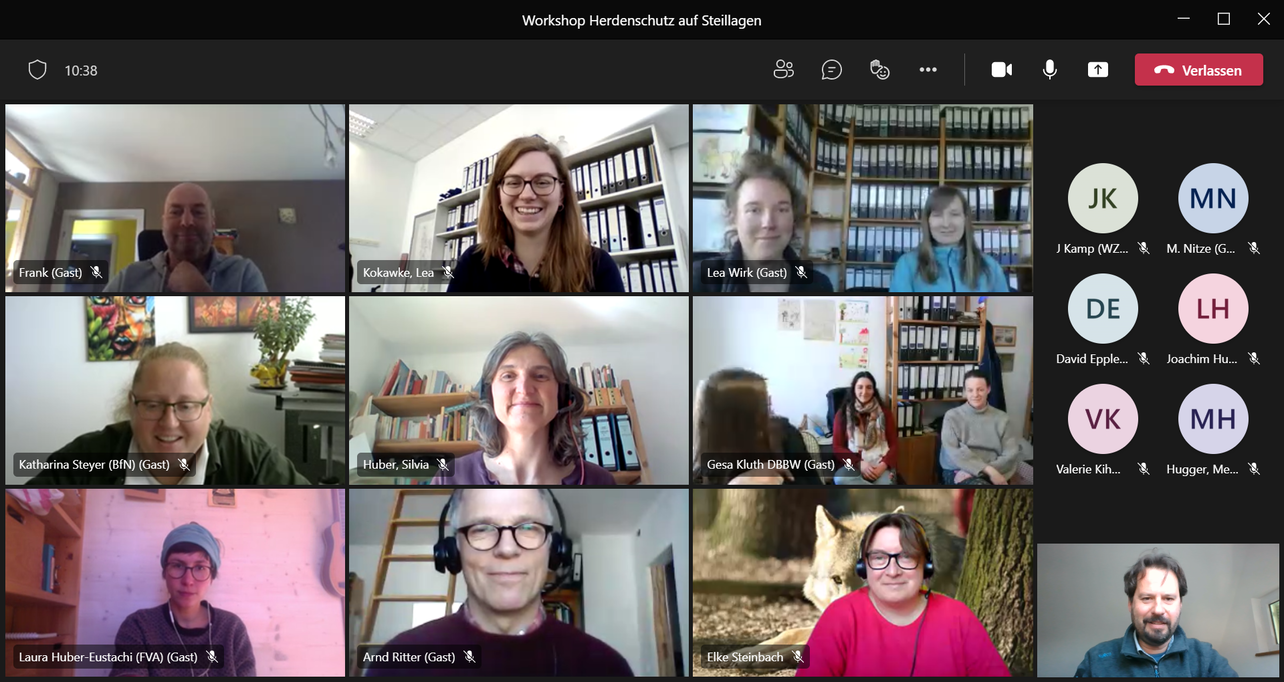Click muted mic icon beside Frank (Gast)
This screenshot has width=1284, height=682.
[x=97, y=272]
